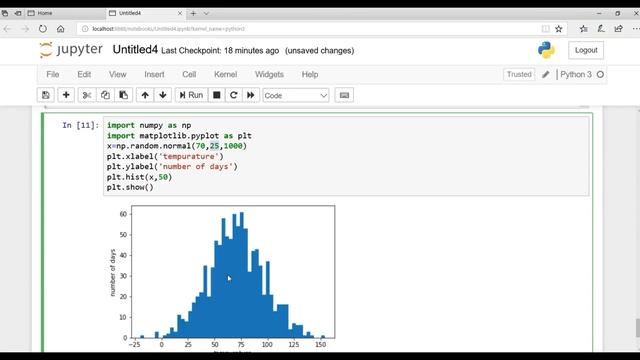Rename notebook title Untitled4

135,50
